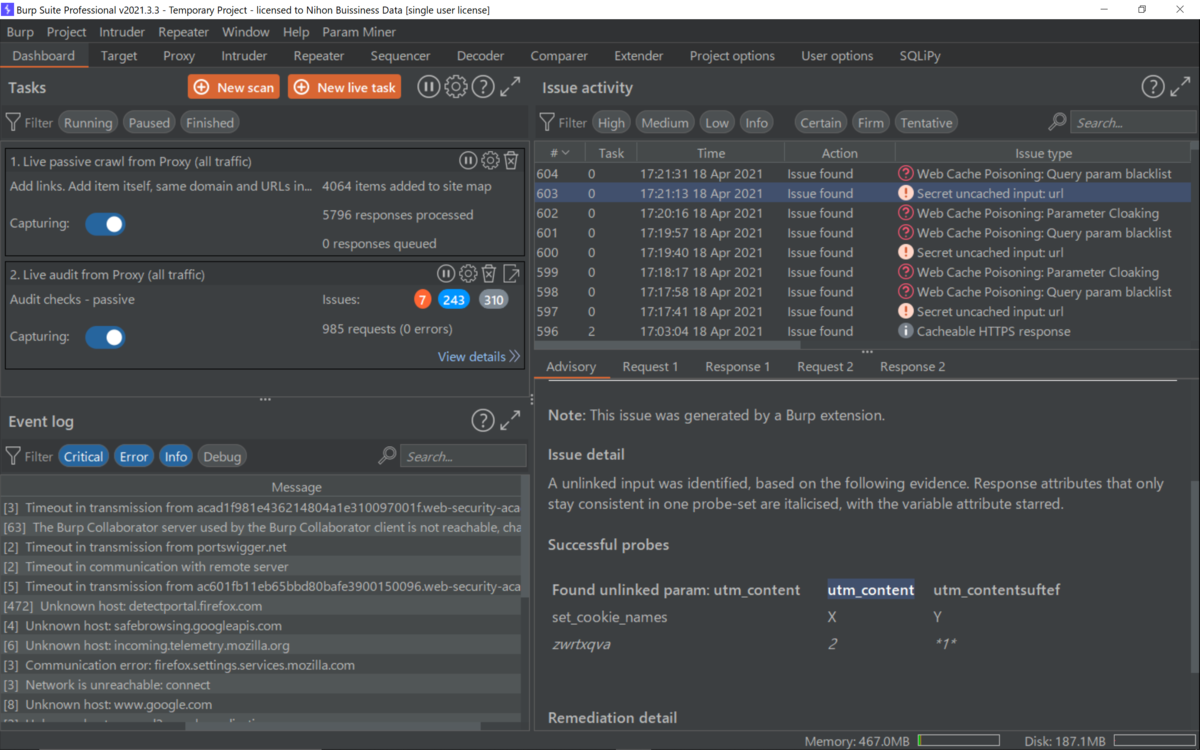The image size is (1200, 750).
Task: Click the Issue activity search field
Action: pyautogui.click(x=1133, y=123)
